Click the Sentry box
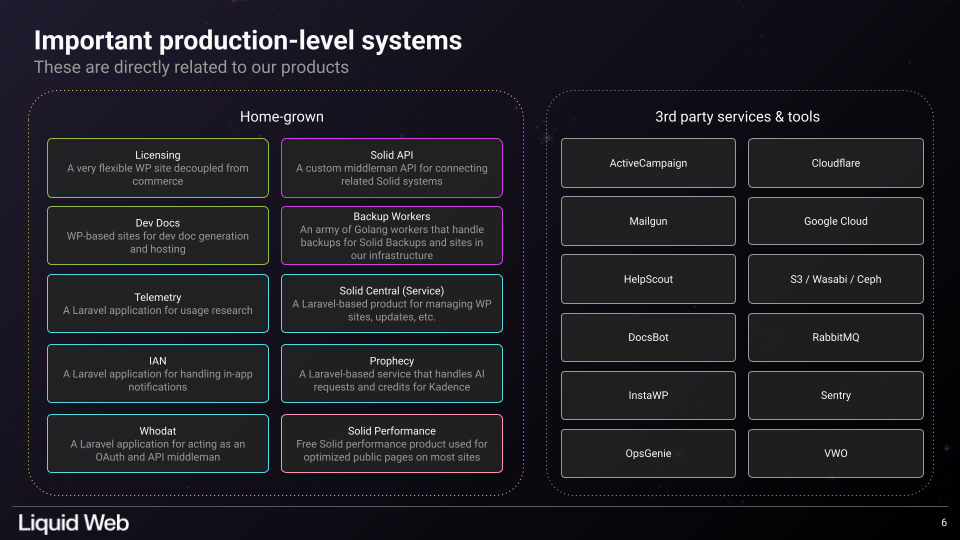The image size is (960, 540). point(836,396)
